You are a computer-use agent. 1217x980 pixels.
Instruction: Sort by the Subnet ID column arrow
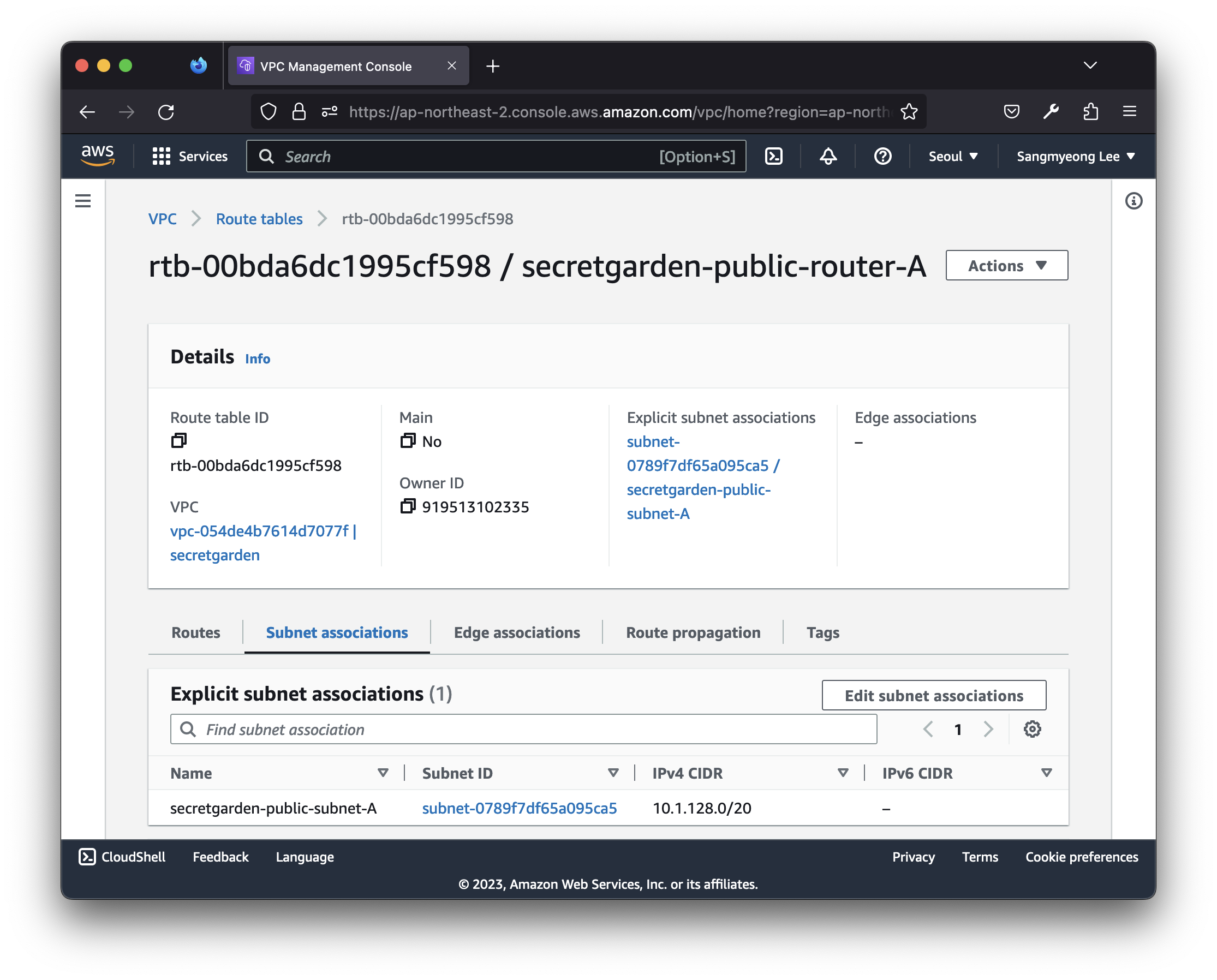[613, 773]
